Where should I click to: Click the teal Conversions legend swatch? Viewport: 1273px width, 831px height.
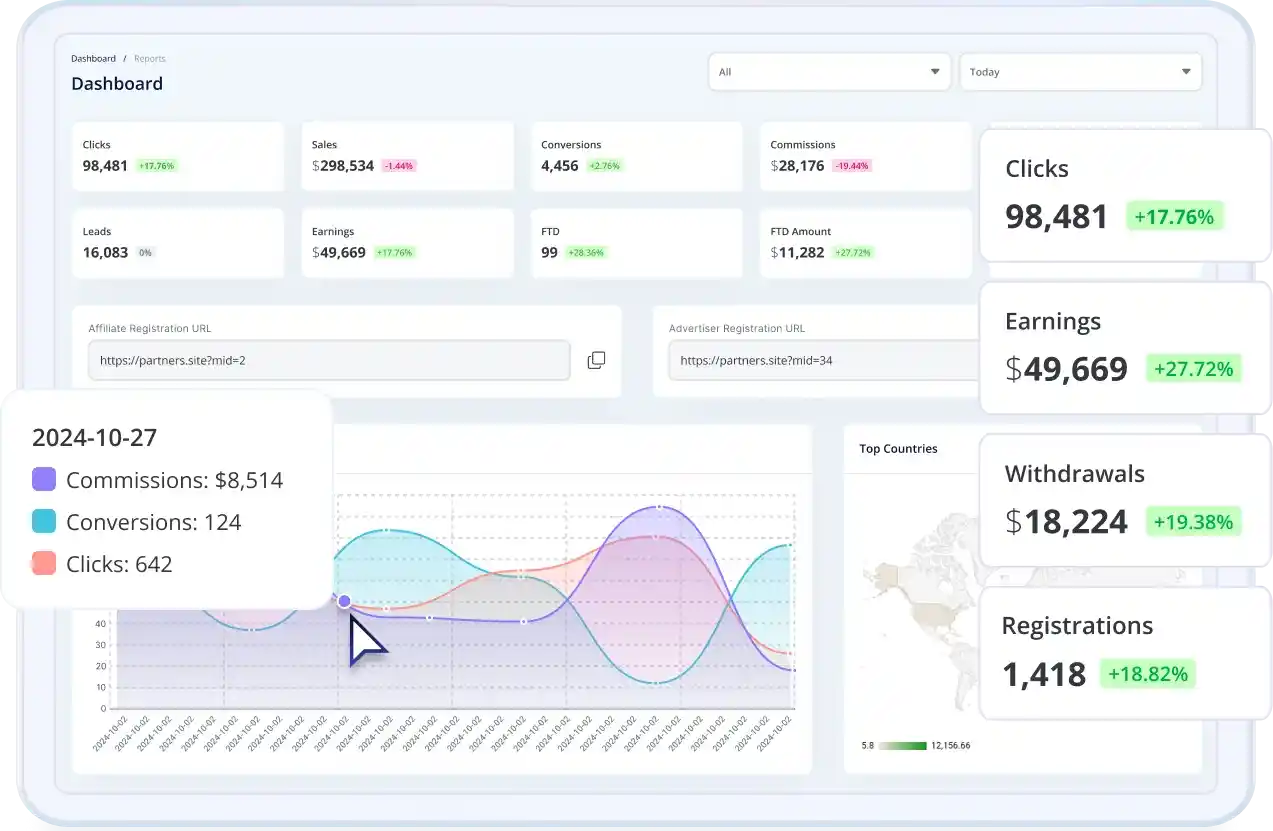pos(44,521)
